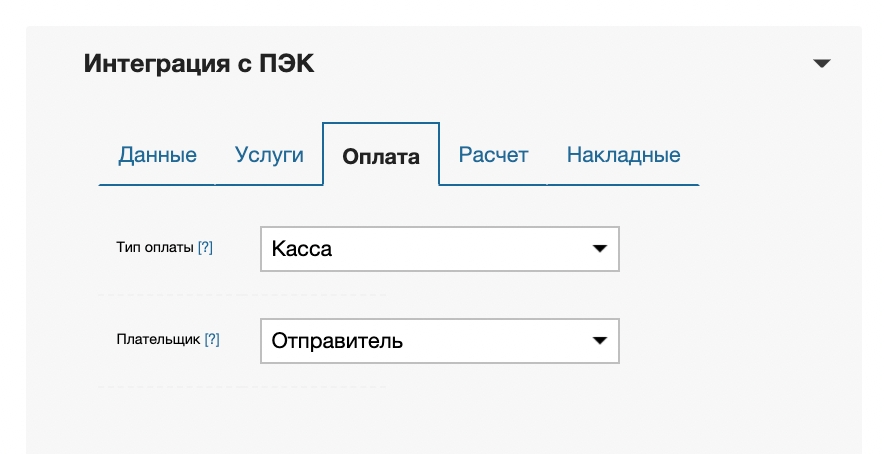Screen dimensions: 884x454
Task: Click the dashed separator below Тип оплаты
Action: [x=241, y=295]
